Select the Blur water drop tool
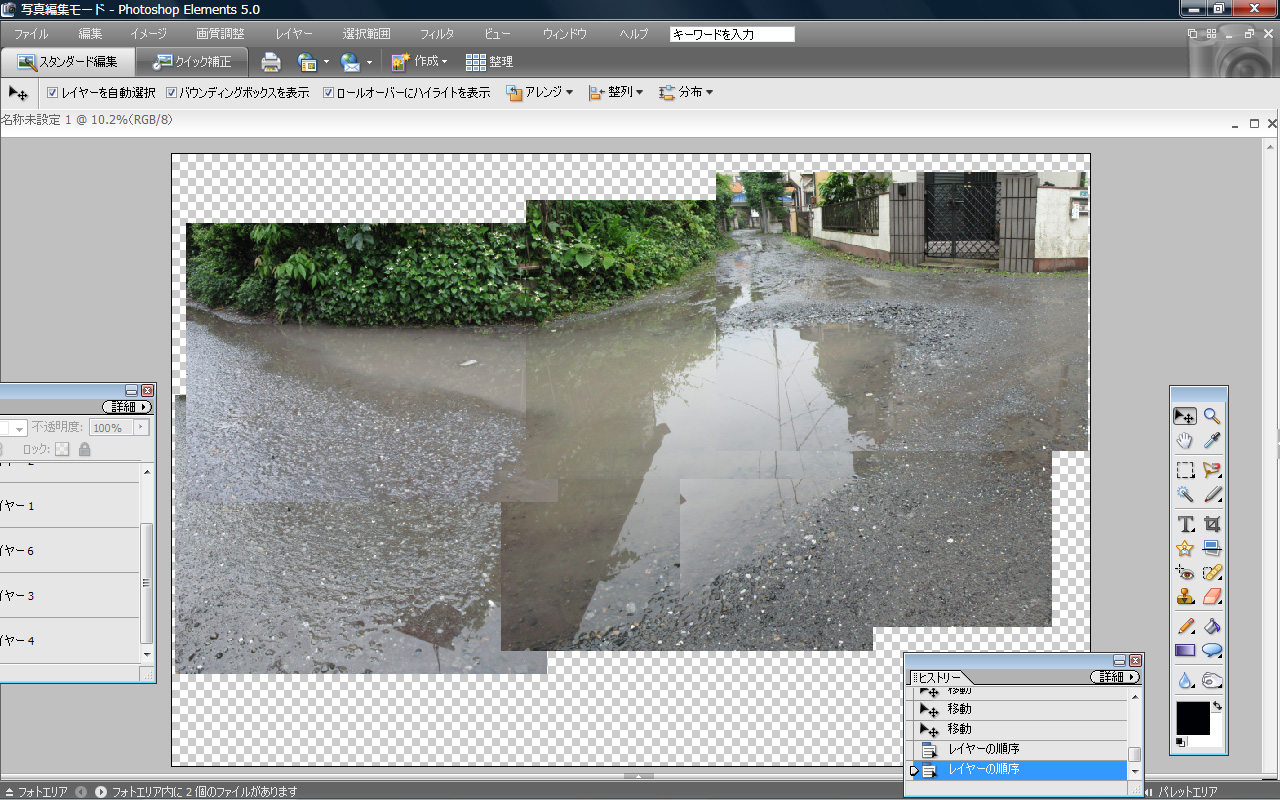Image resolution: width=1280 pixels, height=800 pixels. click(1185, 680)
